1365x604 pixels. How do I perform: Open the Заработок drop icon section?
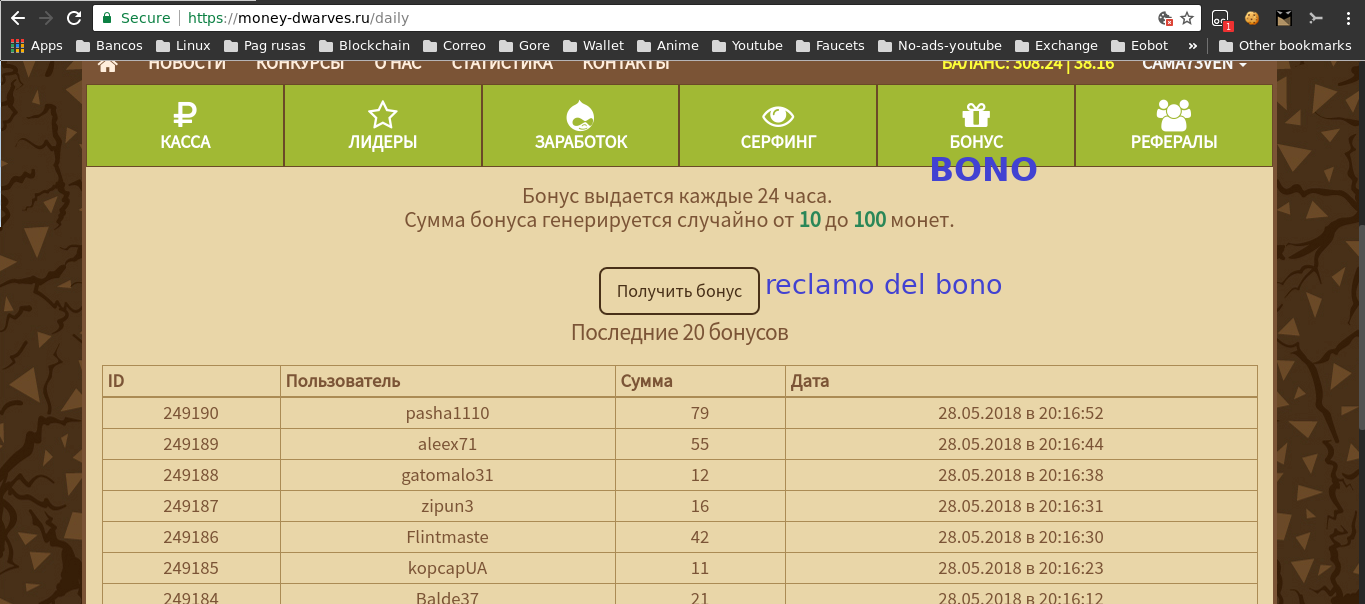[x=581, y=125]
